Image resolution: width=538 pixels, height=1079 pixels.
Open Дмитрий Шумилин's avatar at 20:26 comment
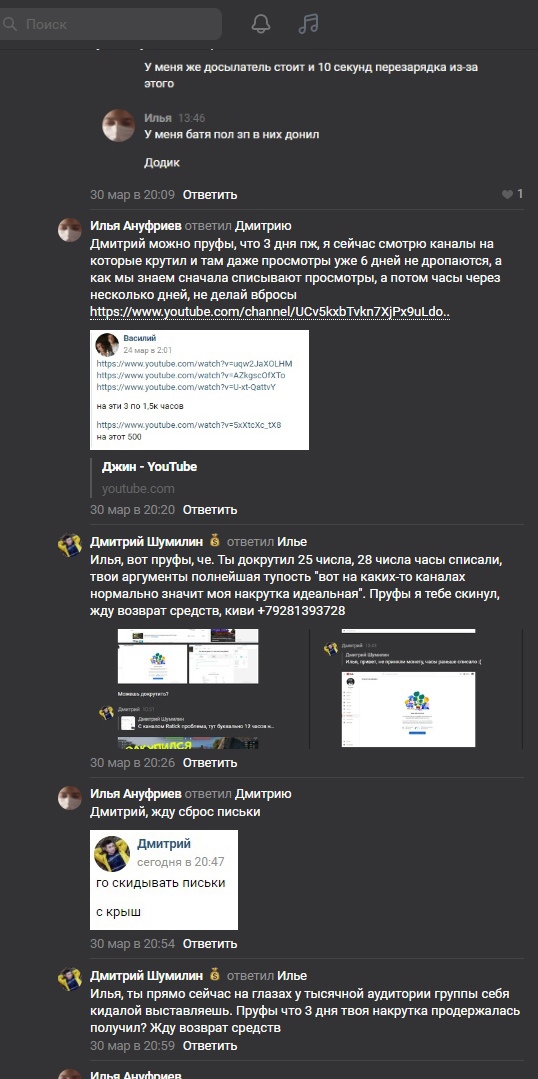point(69,545)
